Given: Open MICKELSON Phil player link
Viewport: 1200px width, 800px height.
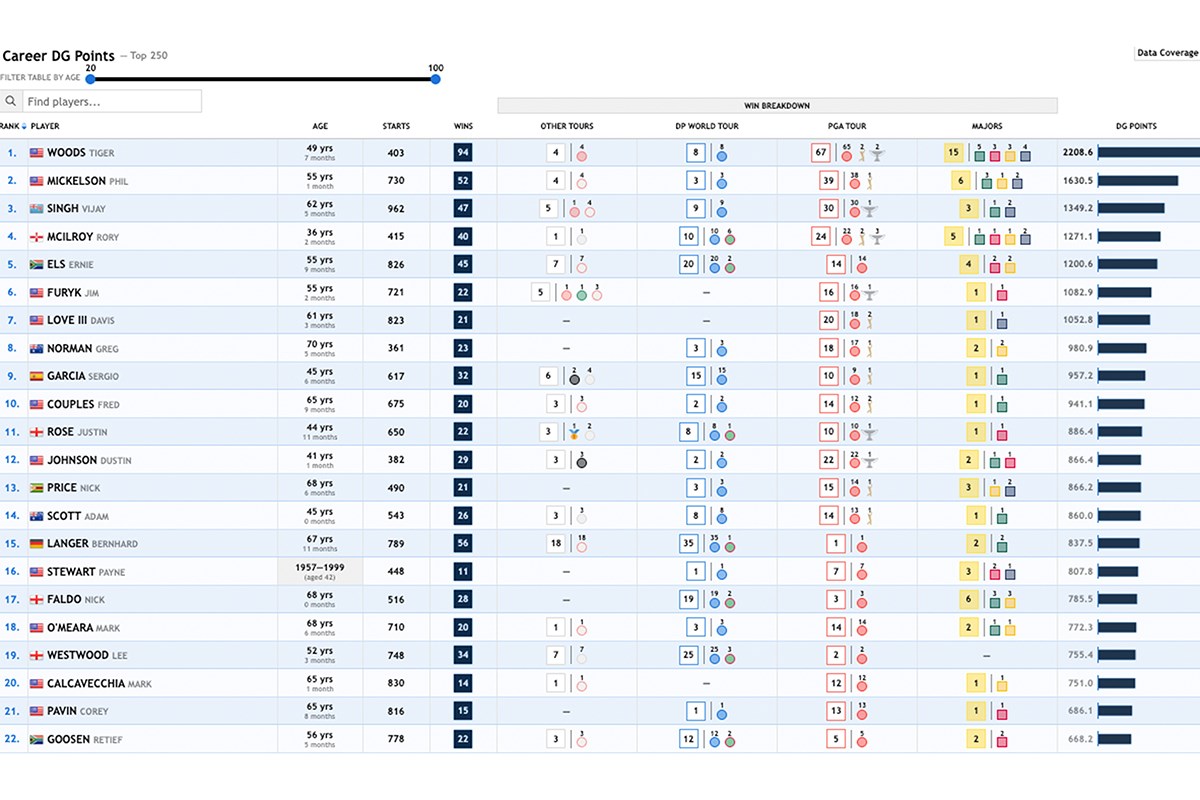Looking at the screenshot, I should 88,181.
